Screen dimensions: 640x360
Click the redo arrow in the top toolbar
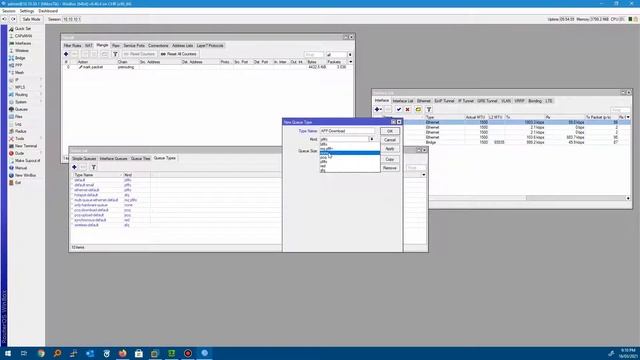(13, 19)
